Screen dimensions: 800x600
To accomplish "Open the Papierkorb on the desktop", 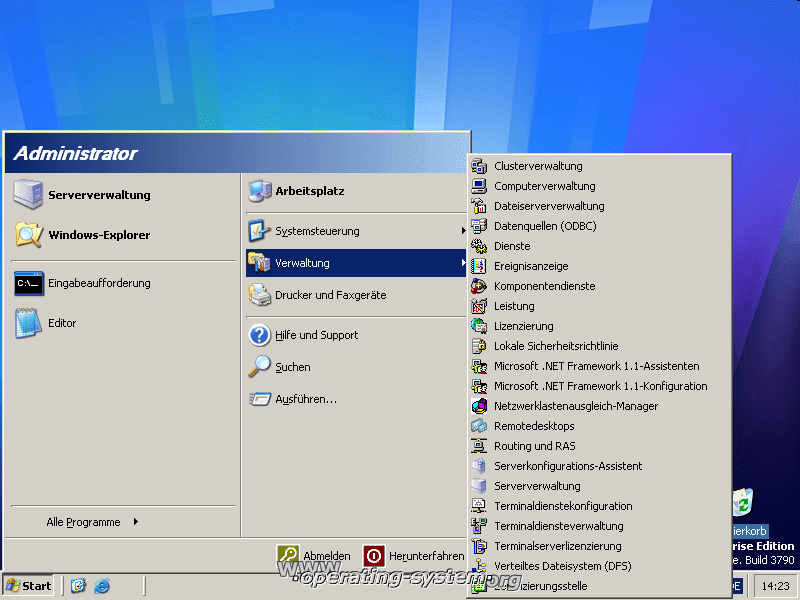I will [x=744, y=505].
